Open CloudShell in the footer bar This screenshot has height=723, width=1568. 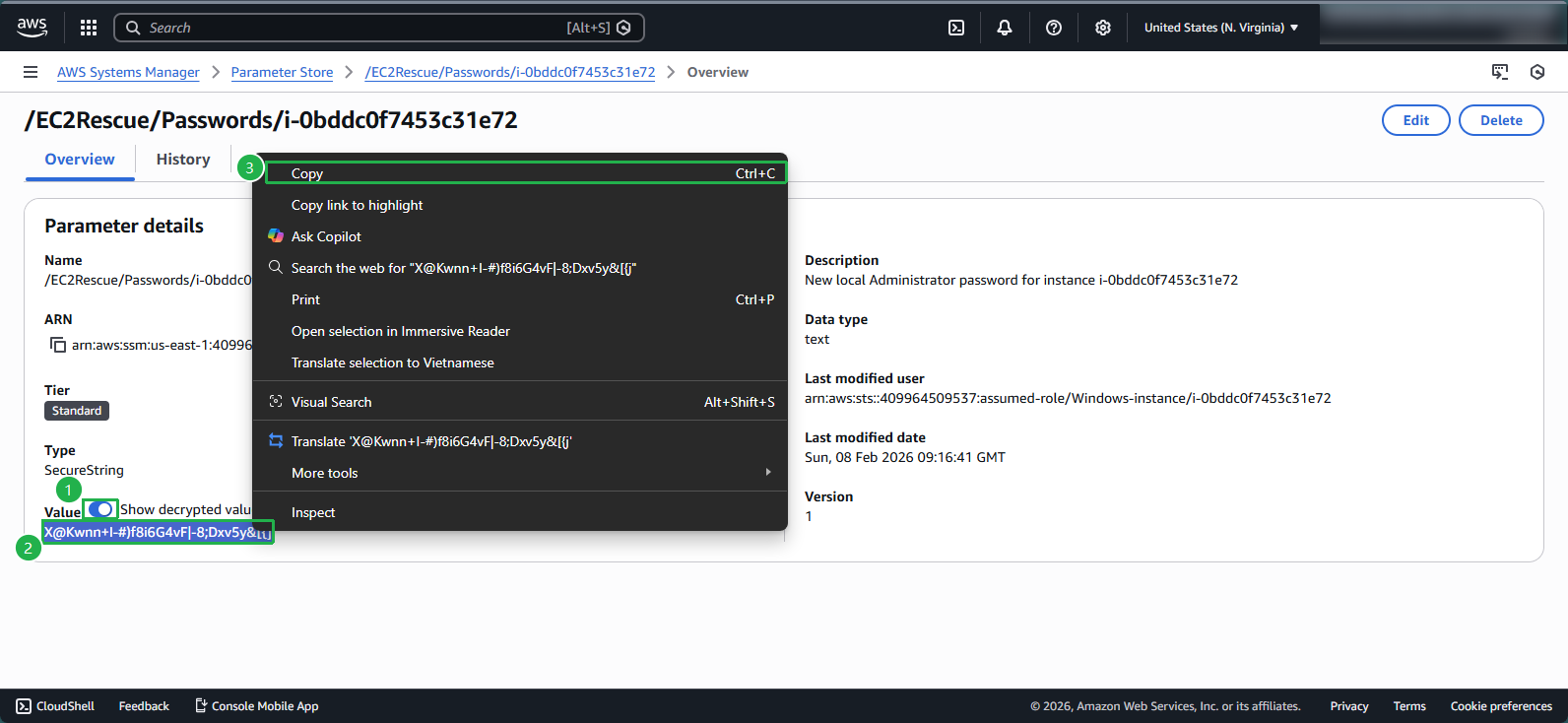56,706
